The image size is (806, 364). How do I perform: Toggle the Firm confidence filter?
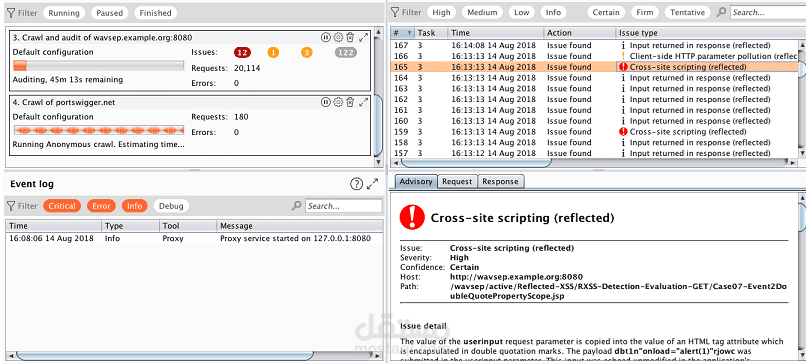(x=645, y=12)
